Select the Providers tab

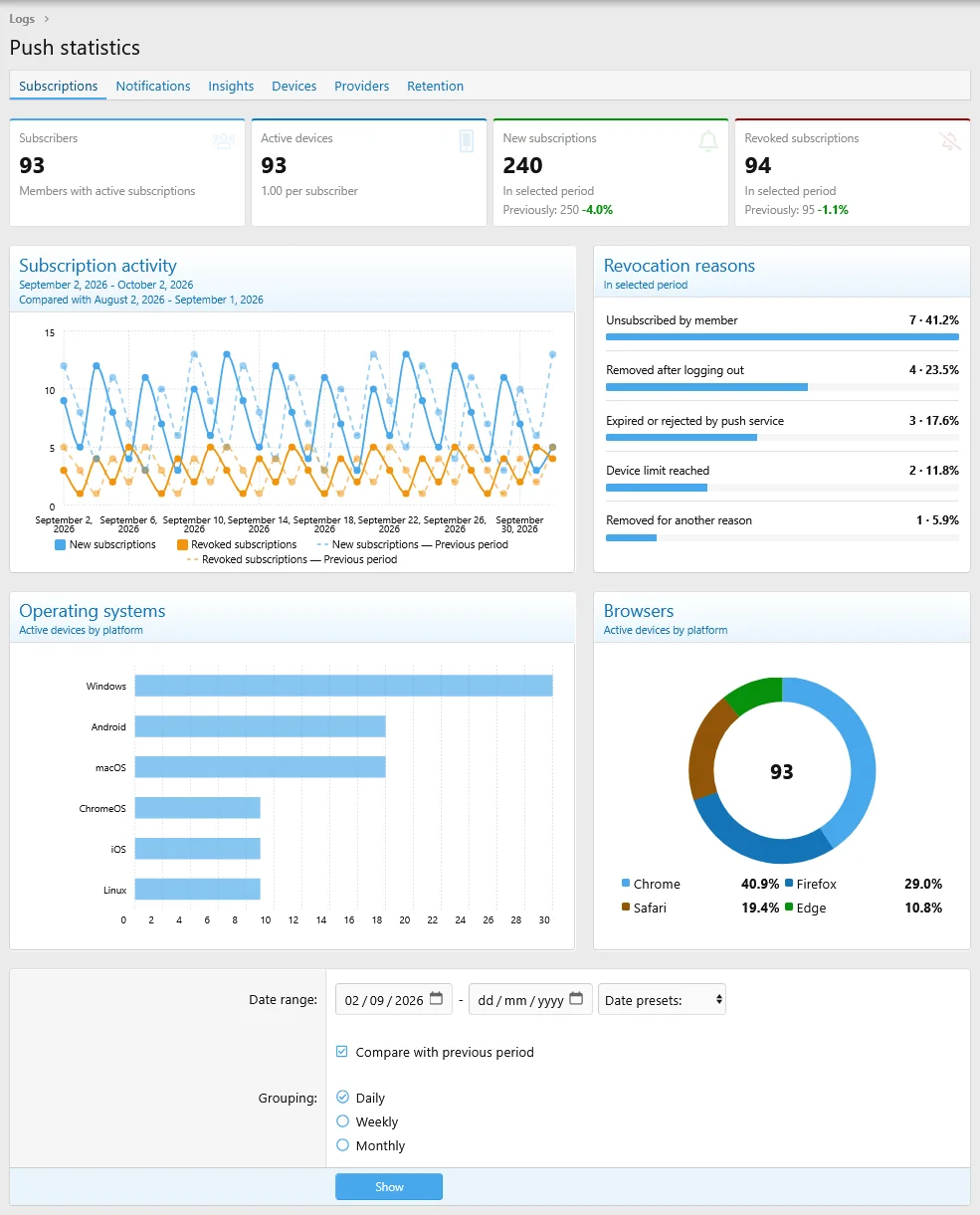tap(362, 87)
